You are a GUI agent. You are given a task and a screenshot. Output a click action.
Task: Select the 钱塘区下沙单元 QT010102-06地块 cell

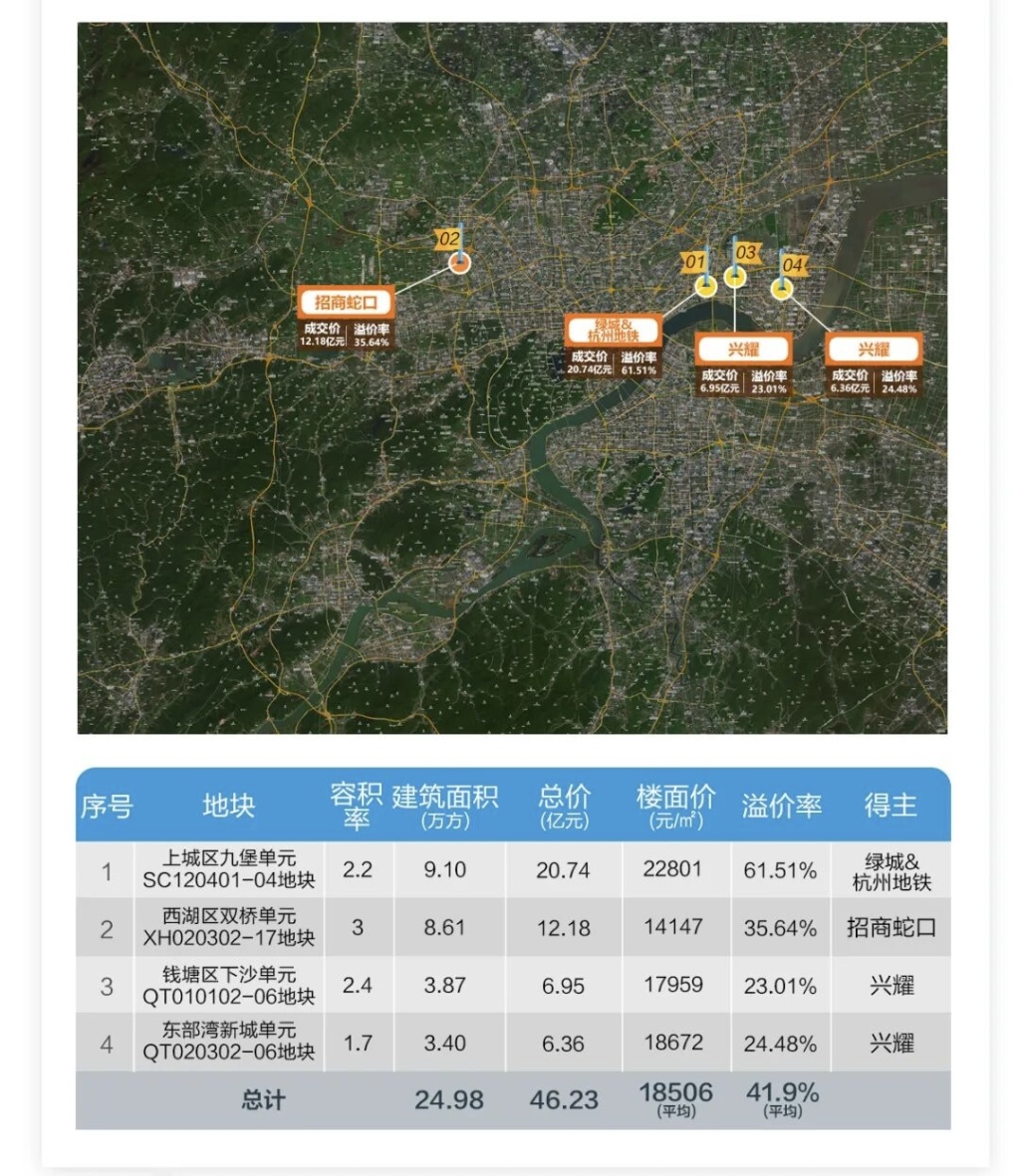229,986
